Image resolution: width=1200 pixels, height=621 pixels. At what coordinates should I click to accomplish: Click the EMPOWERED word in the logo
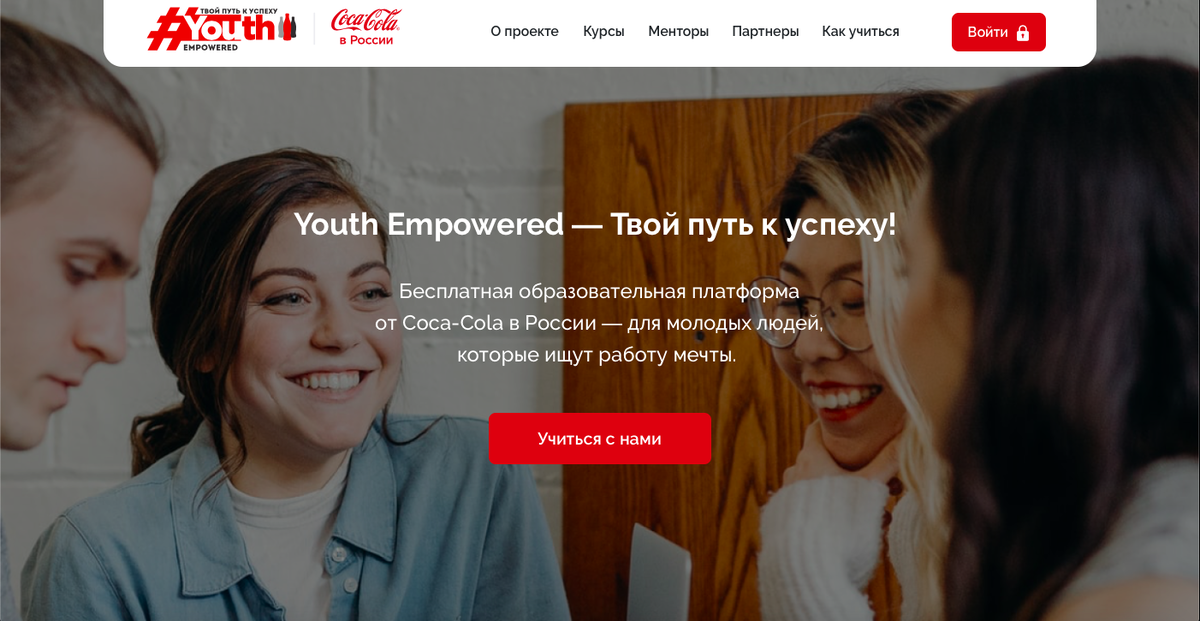210,47
